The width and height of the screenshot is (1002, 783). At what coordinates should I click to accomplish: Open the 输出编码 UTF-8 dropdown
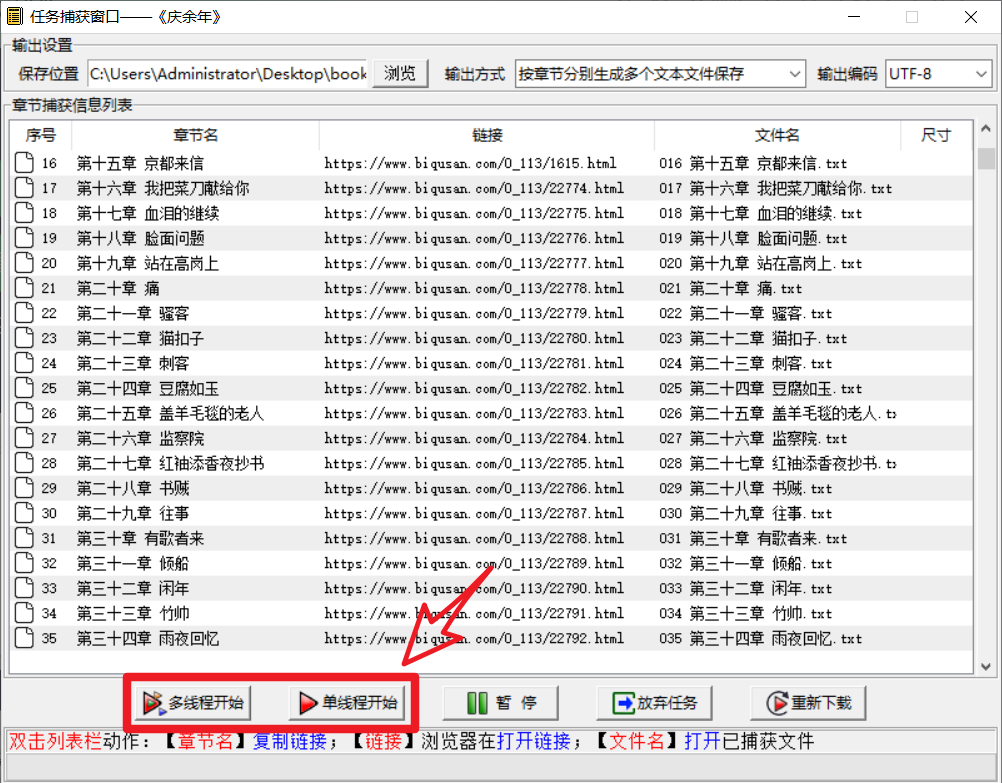[x=938, y=74]
